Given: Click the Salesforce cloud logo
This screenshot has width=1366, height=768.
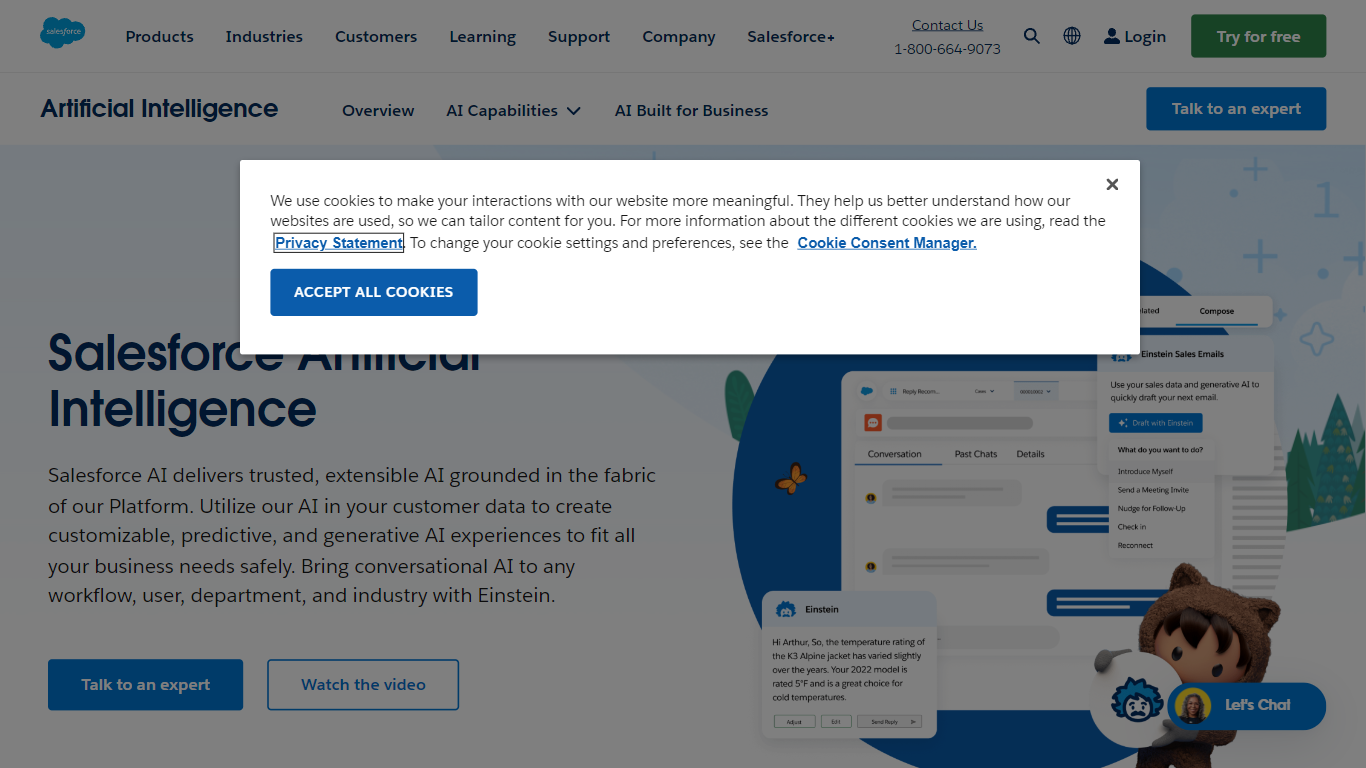Looking at the screenshot, I should [62, 33].
